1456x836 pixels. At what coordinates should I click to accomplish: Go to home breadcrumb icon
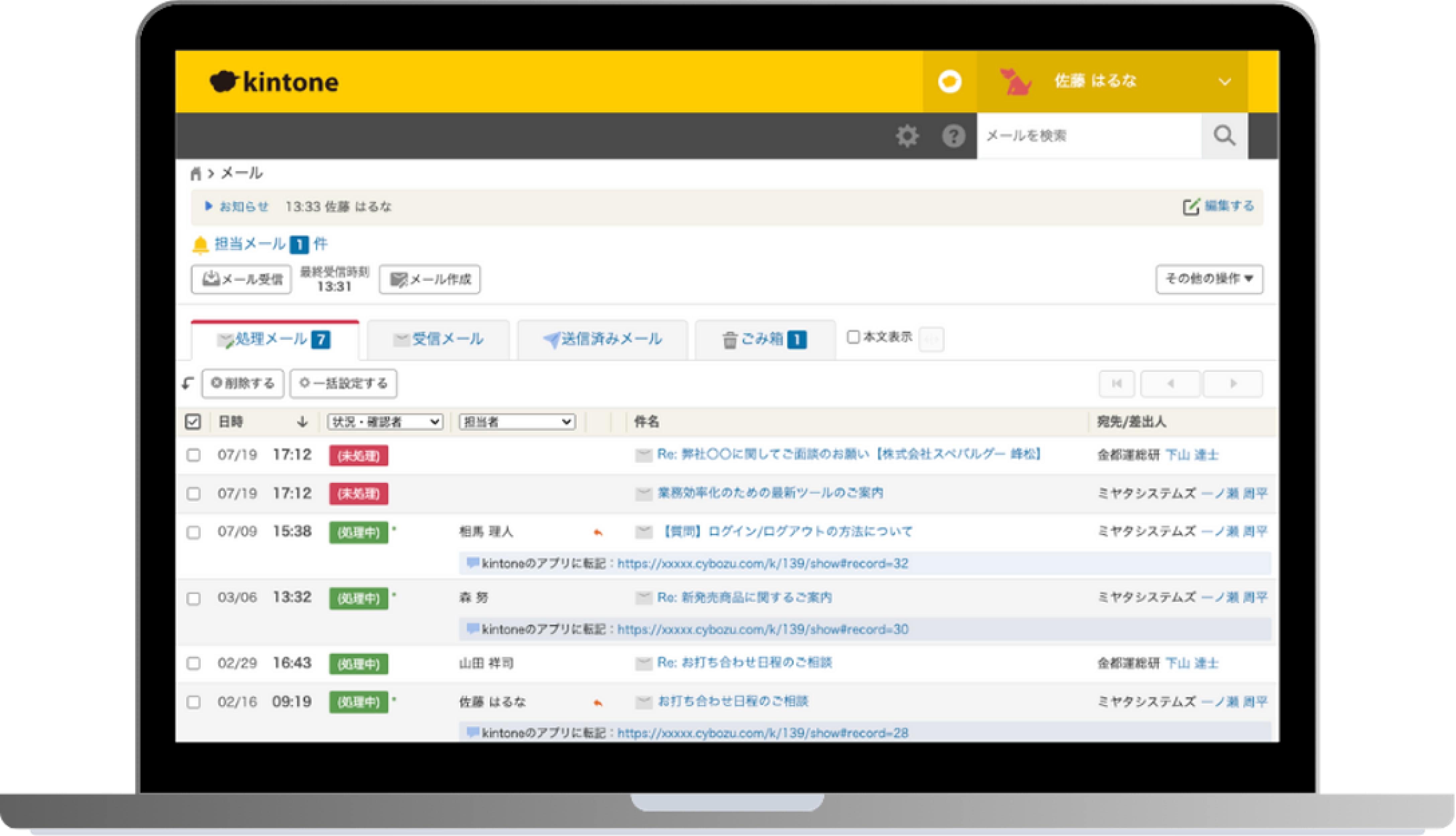pos(196,174)
